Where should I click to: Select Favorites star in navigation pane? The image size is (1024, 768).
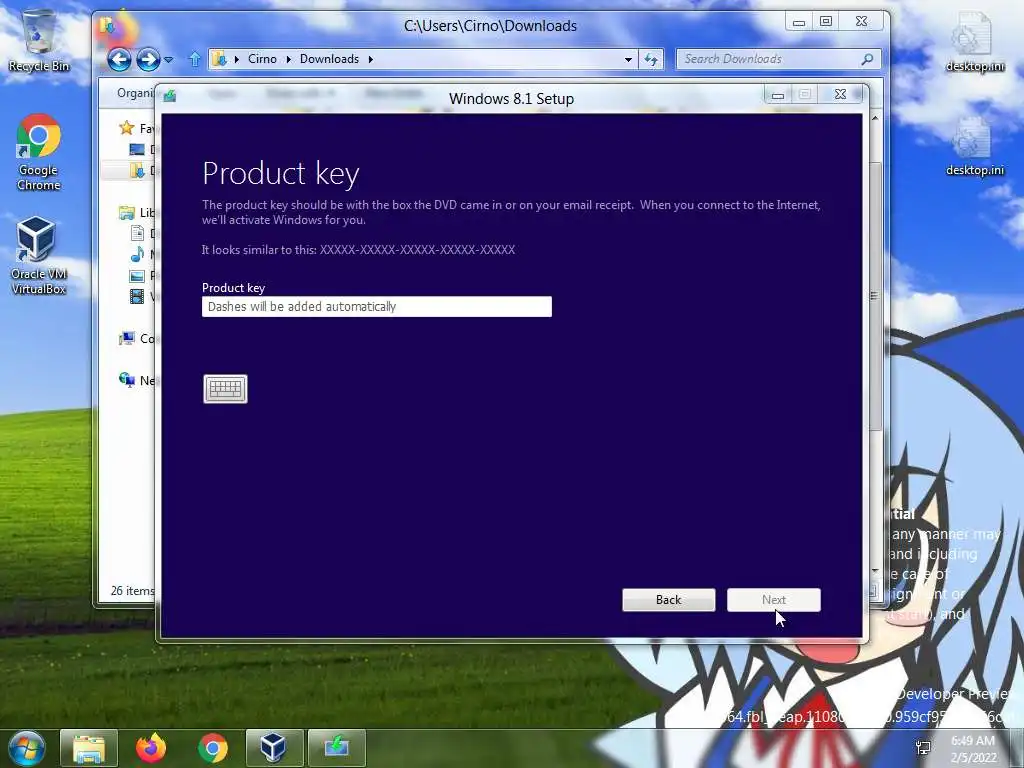point(127,128)
